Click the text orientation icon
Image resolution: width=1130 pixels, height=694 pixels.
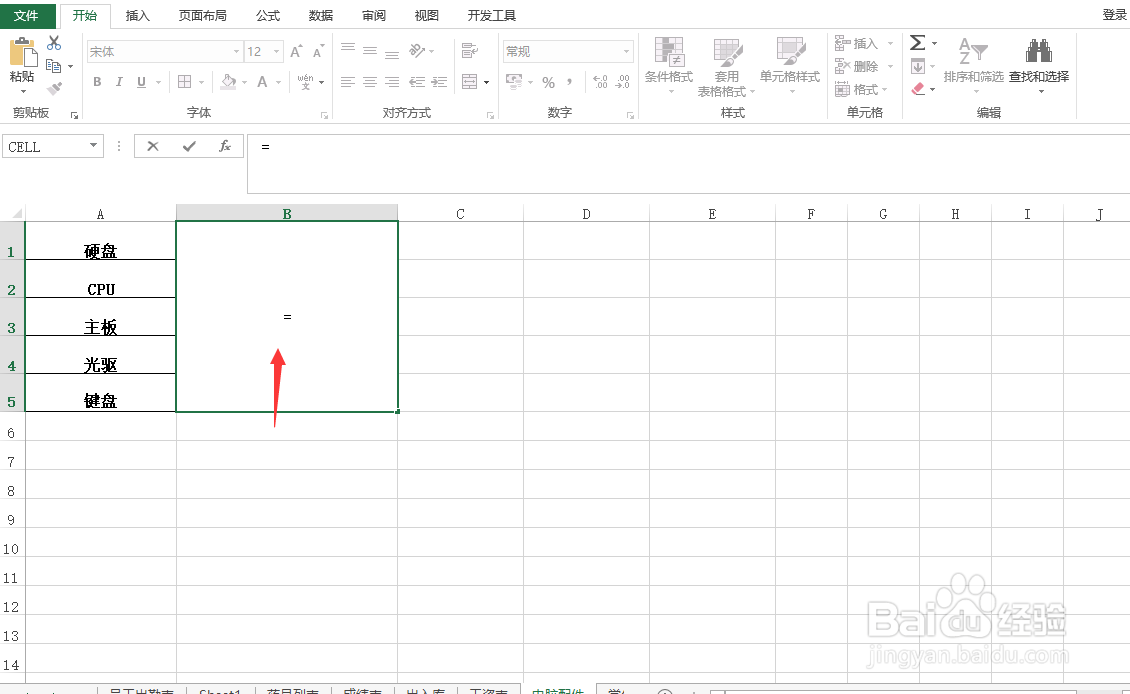[x=417, y=50]
